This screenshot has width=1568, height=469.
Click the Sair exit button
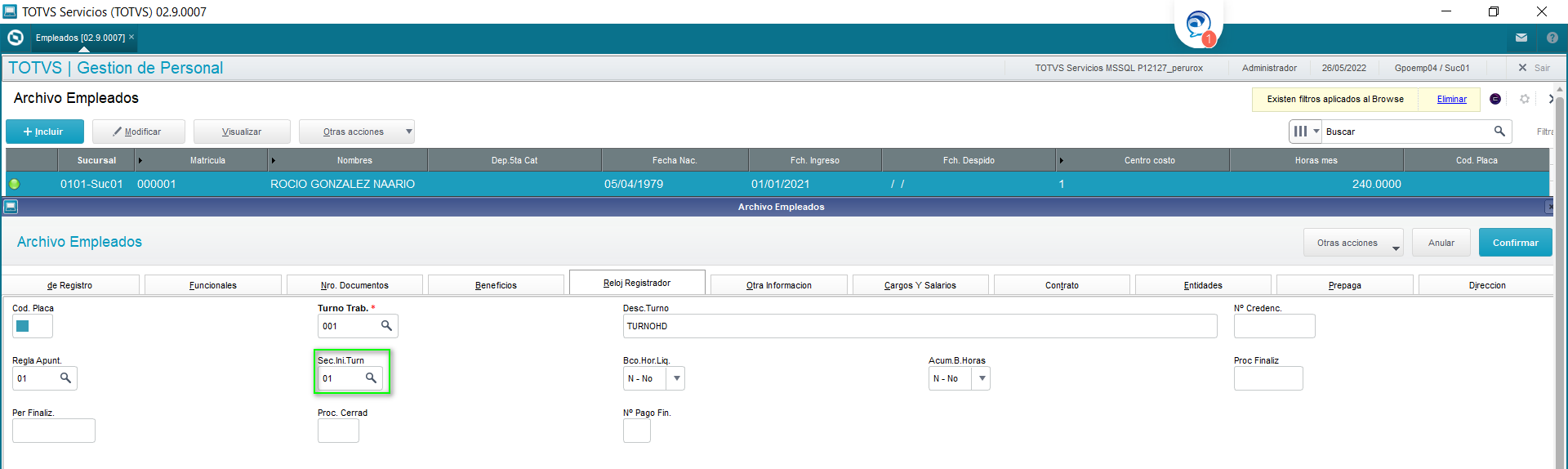tap(1534, 68)
